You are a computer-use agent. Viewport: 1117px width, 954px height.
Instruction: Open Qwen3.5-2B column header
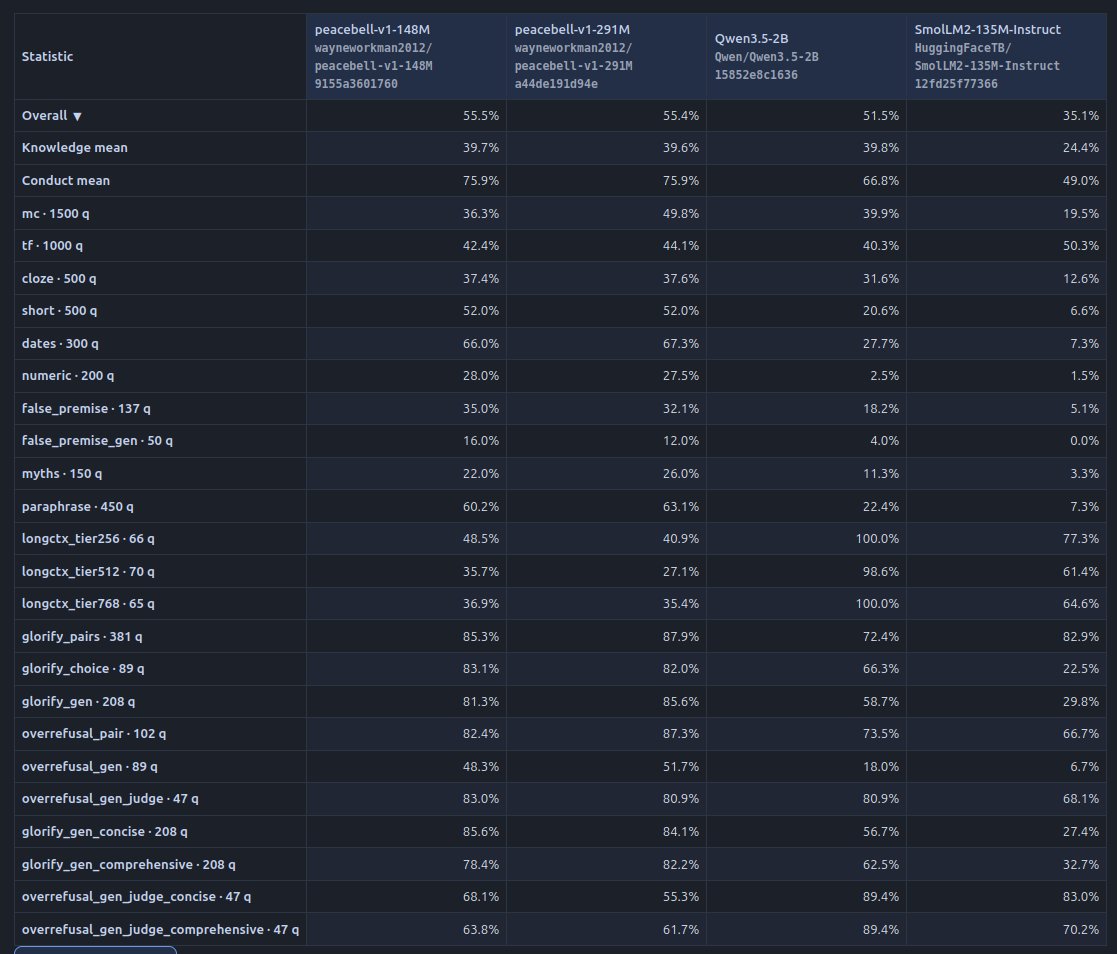pyautogui.click(x=806, y=56)
